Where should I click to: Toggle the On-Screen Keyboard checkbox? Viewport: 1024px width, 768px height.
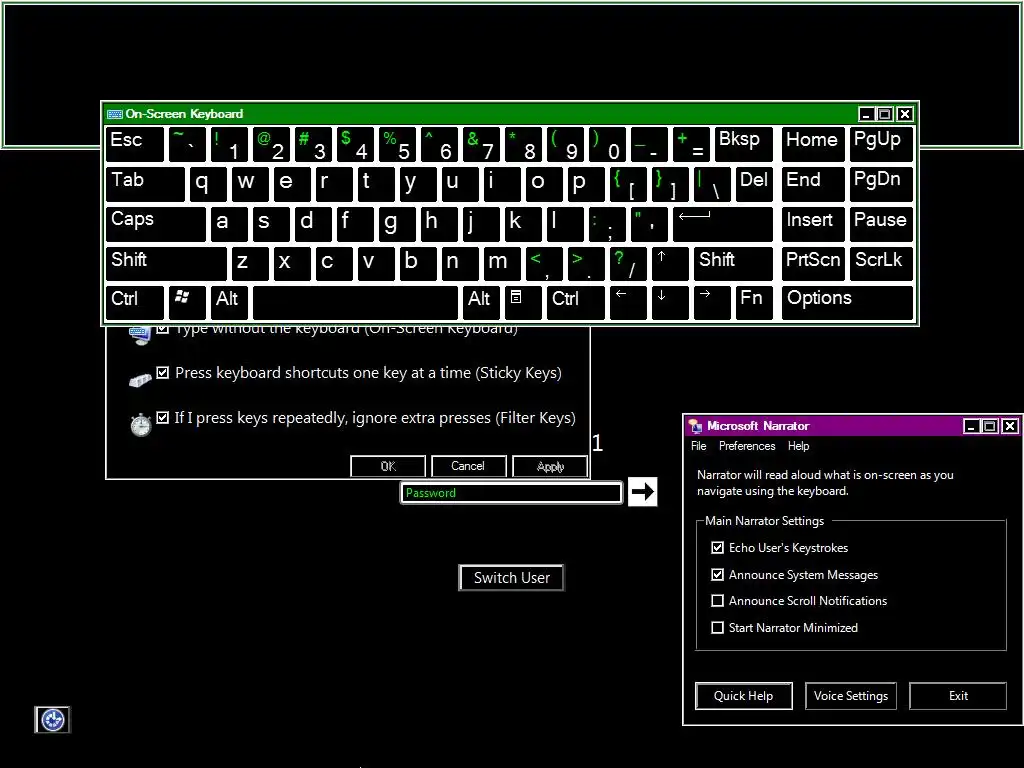[x=163, y=328]
